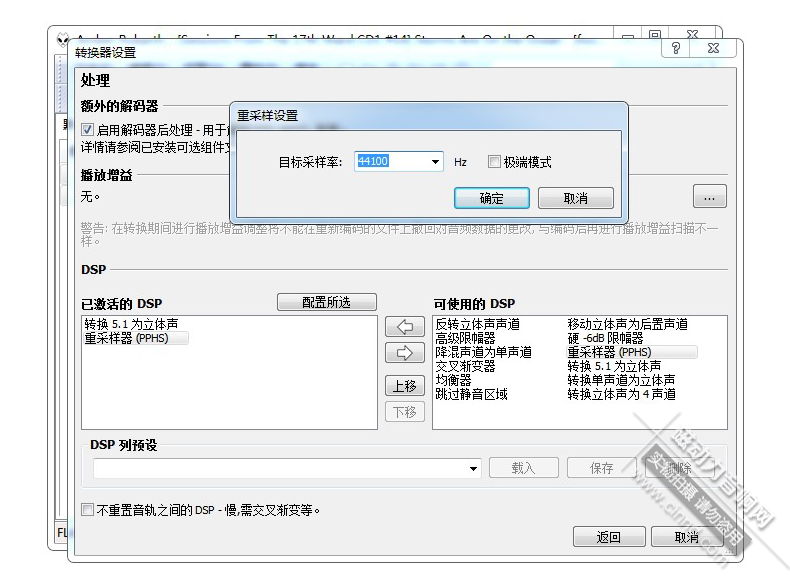Expand the target sample rate dropdown arrow

click(436, 162)
